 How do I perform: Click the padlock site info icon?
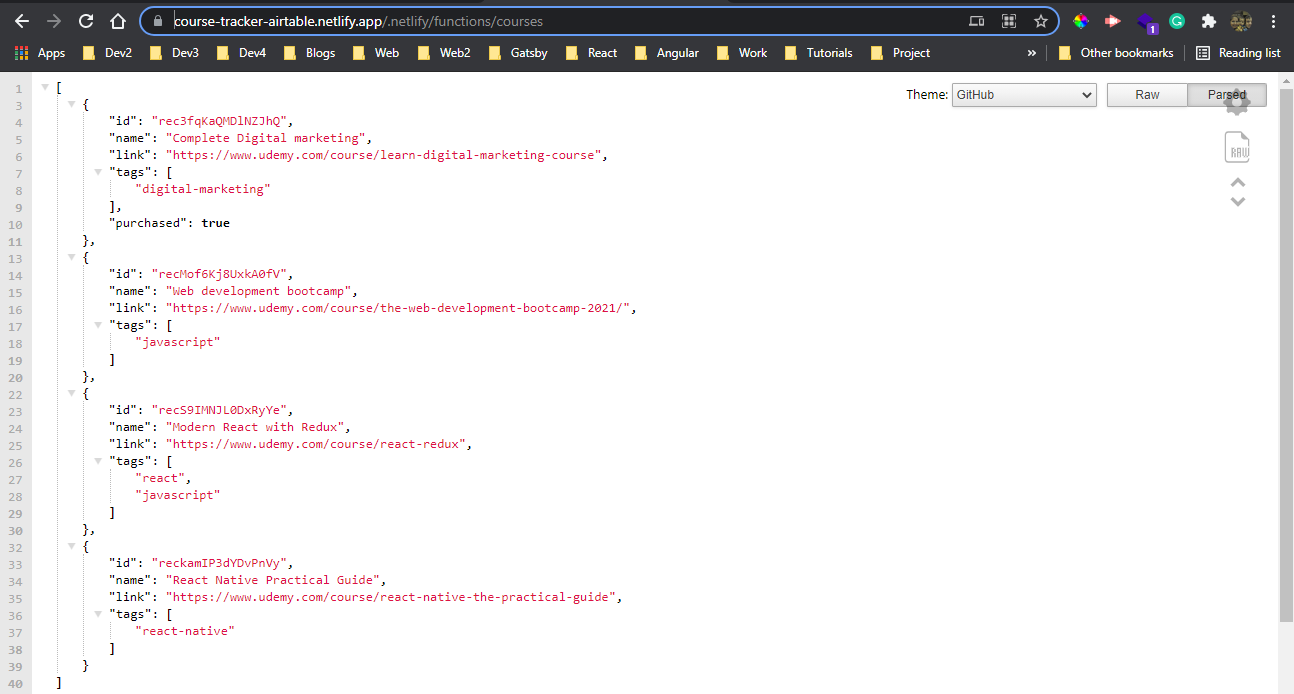pos(157,21)
